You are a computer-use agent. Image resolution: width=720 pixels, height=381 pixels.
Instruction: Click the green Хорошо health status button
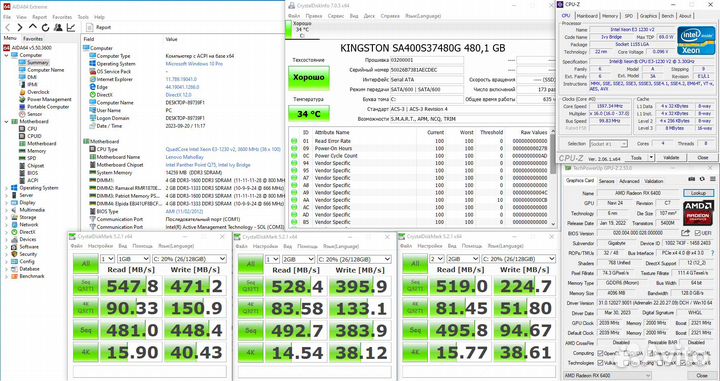coord(309,78)
